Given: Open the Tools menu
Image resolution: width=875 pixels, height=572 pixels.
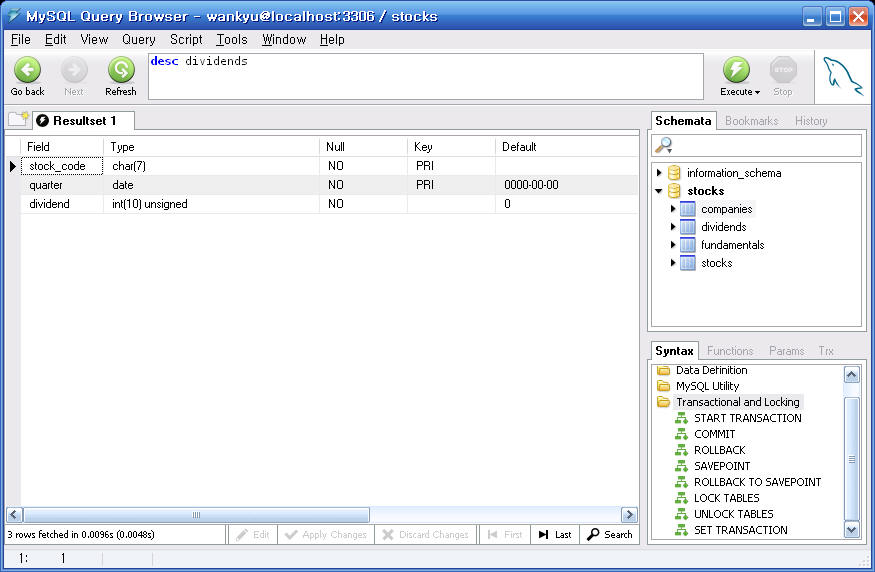Looking at the screenshot, I should point(232,40).
